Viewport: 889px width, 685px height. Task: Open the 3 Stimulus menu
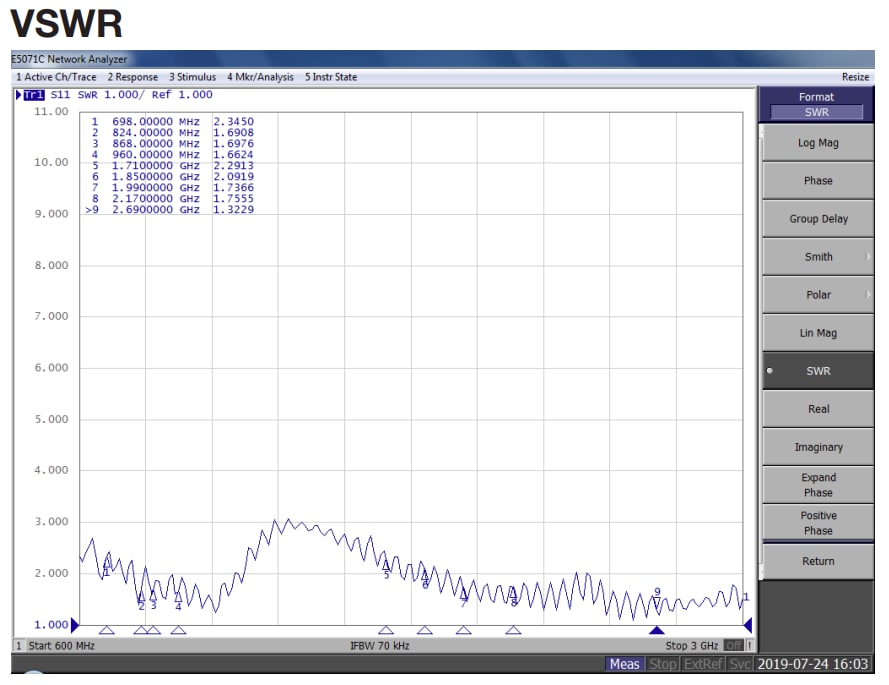point(192,77)
